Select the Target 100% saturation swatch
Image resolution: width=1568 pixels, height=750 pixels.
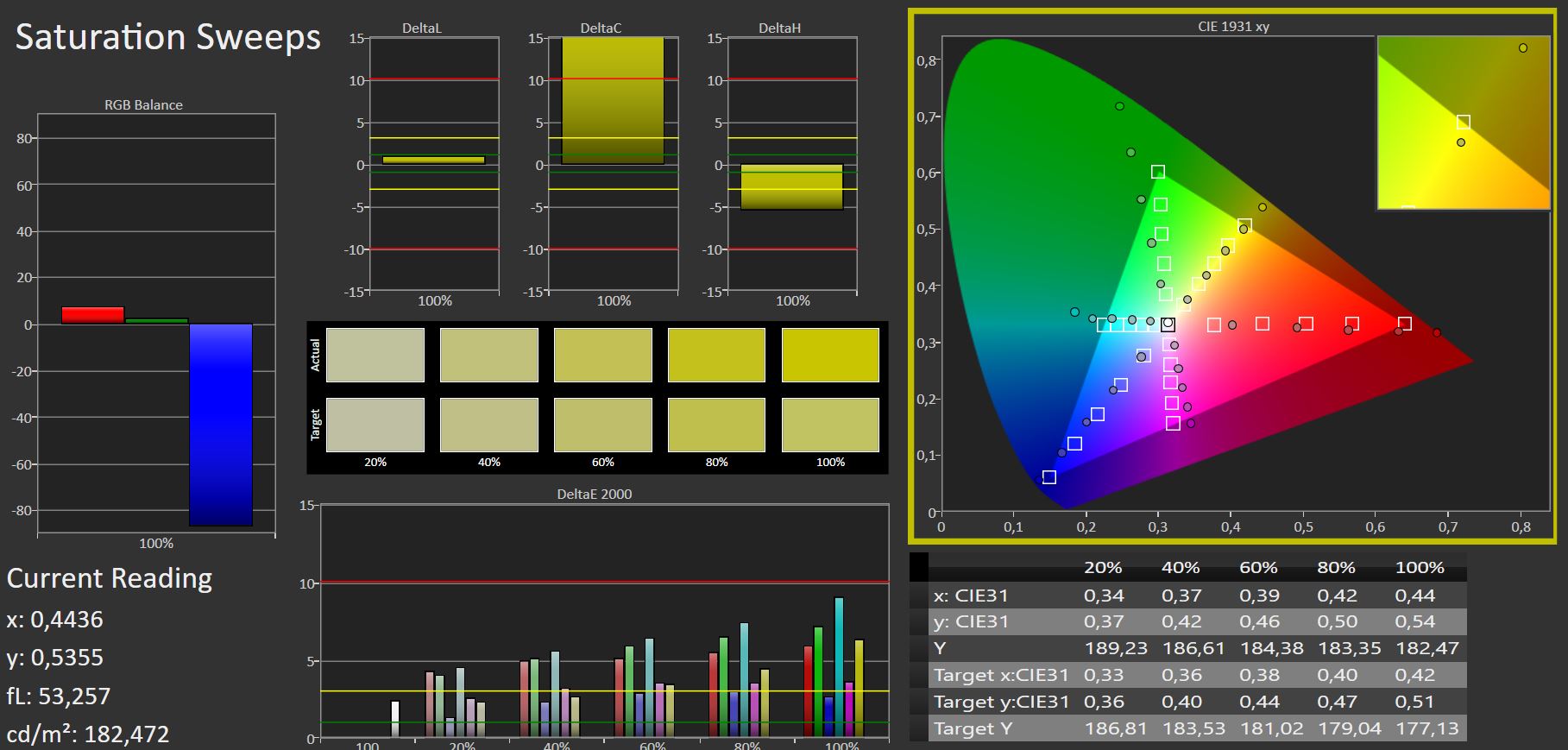pyautogui.click(x=830, y=425)
